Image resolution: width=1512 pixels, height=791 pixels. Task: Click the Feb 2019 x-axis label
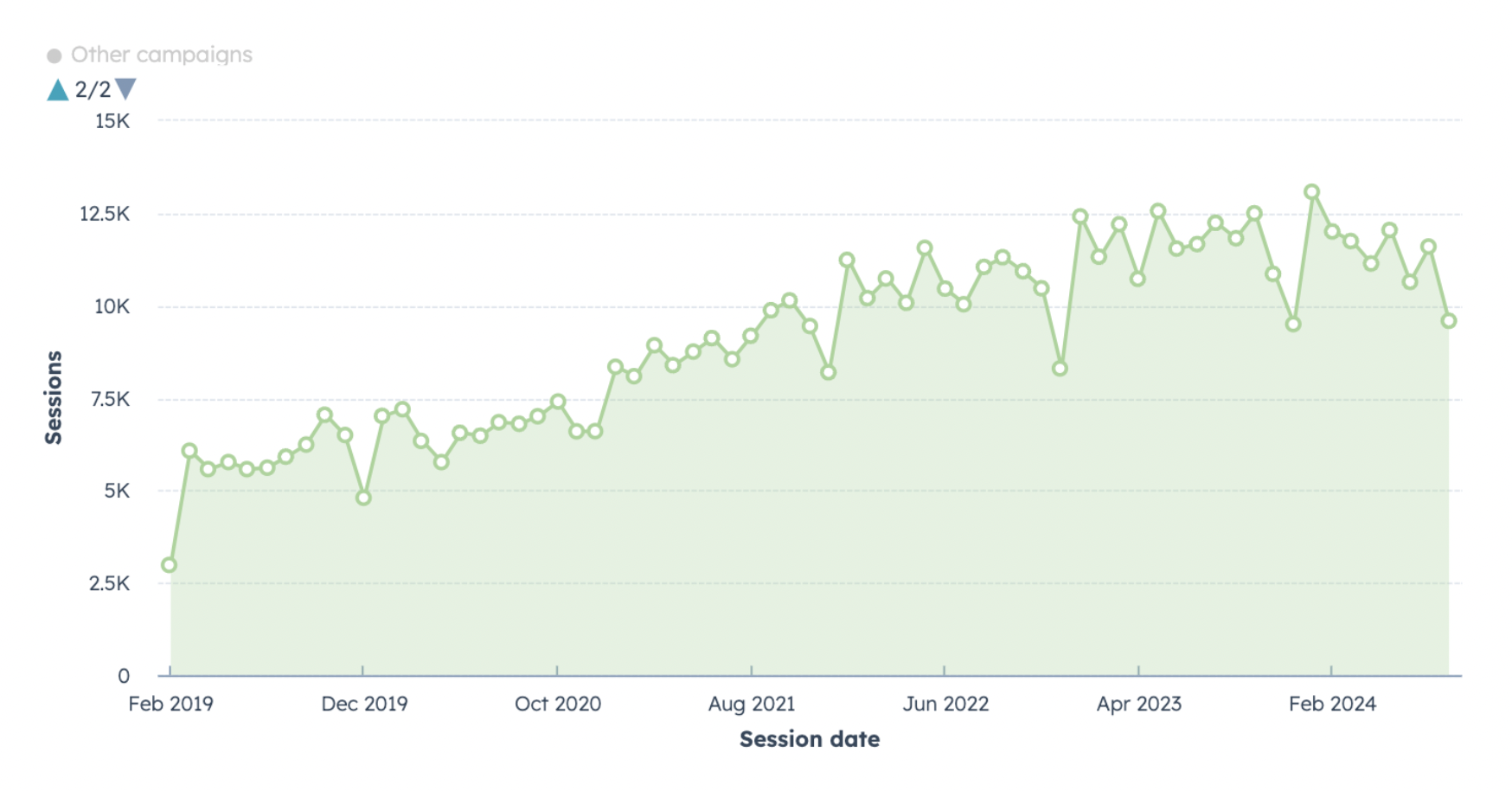[x=170, y=704]
